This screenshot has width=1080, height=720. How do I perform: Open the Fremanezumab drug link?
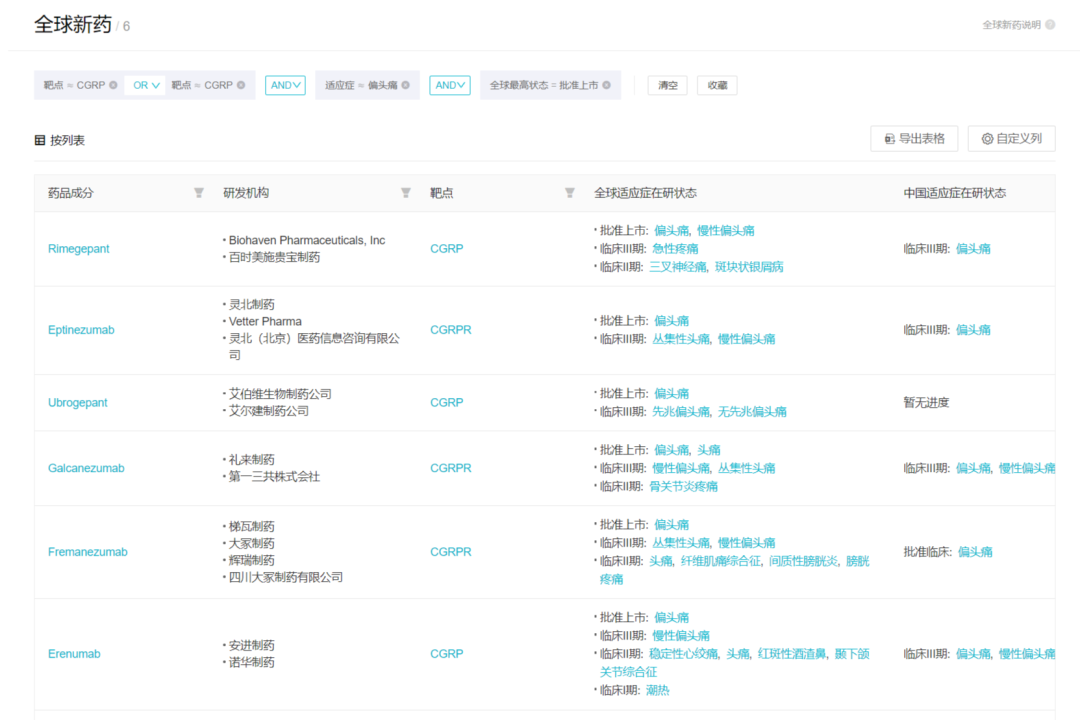point(87,552)
